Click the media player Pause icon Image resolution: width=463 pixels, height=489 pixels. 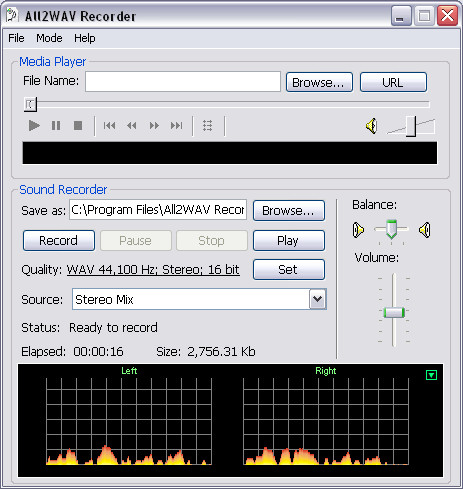[x=56, y=126]
